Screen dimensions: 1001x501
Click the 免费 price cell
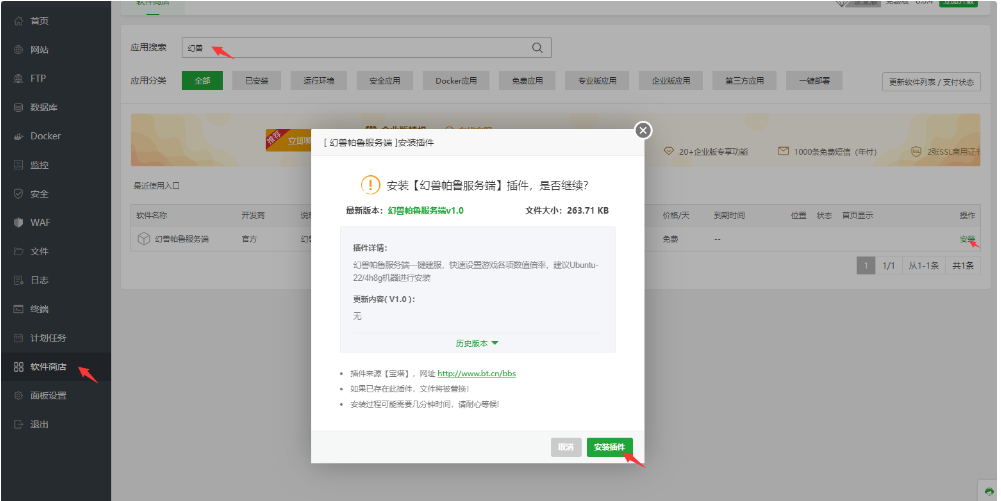click(x=670, y=239)
